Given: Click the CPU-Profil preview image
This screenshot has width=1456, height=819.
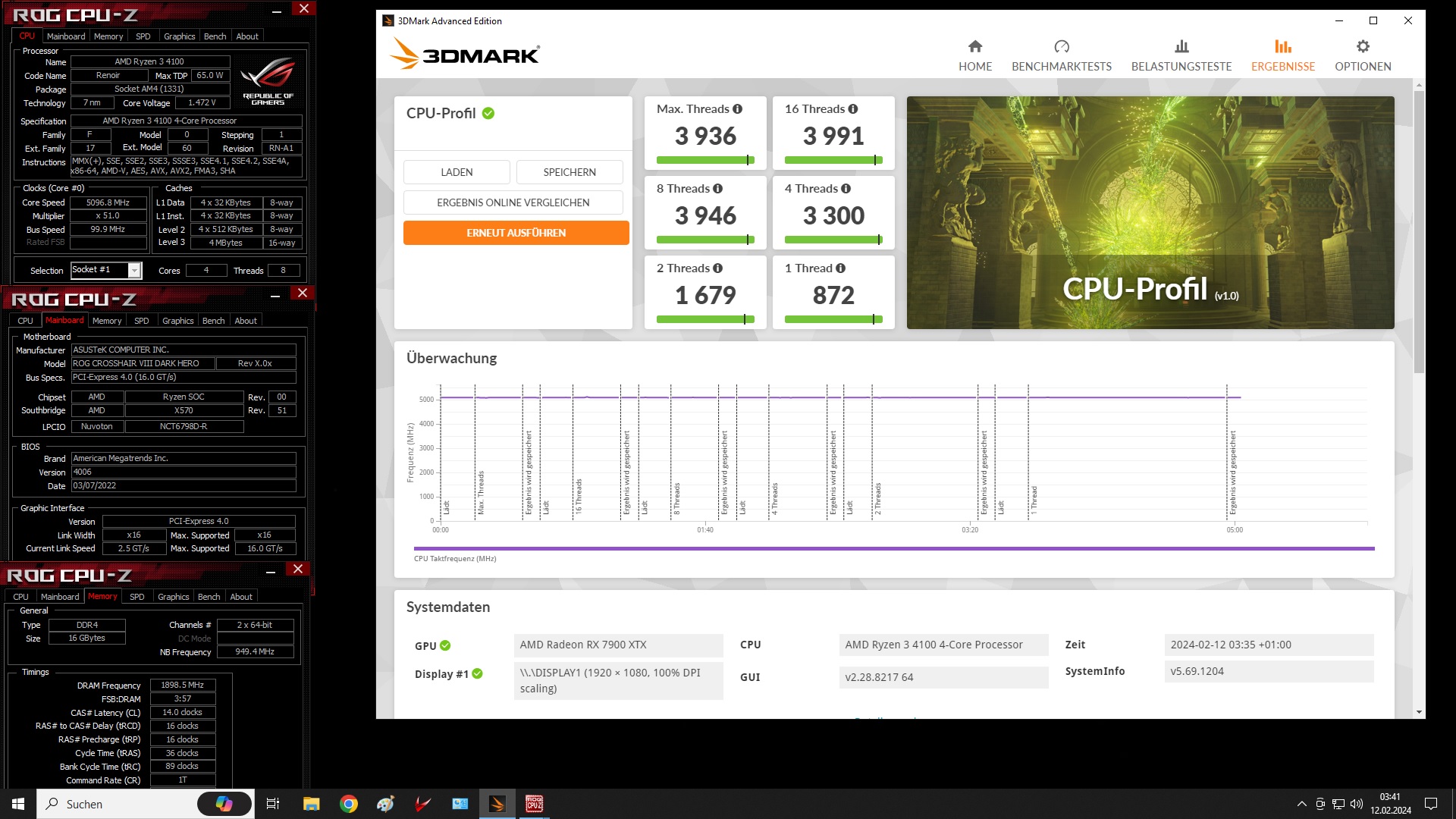Looking at the screenshot, I should pyautogui.click(x=1150, y=212).
